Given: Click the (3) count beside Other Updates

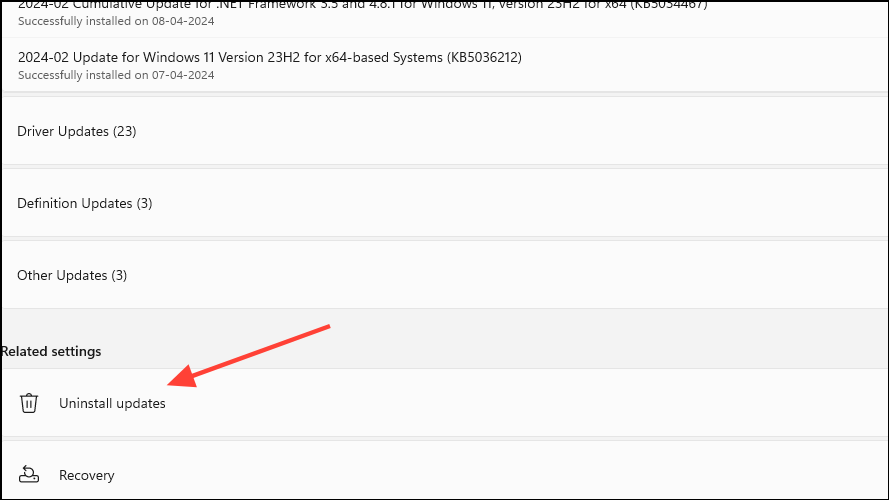Looking at the screenshot, I should pos(119,276).
